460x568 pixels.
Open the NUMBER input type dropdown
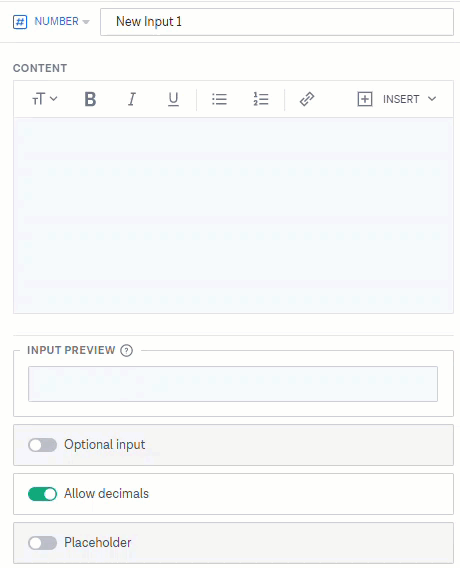click(62, 21)
